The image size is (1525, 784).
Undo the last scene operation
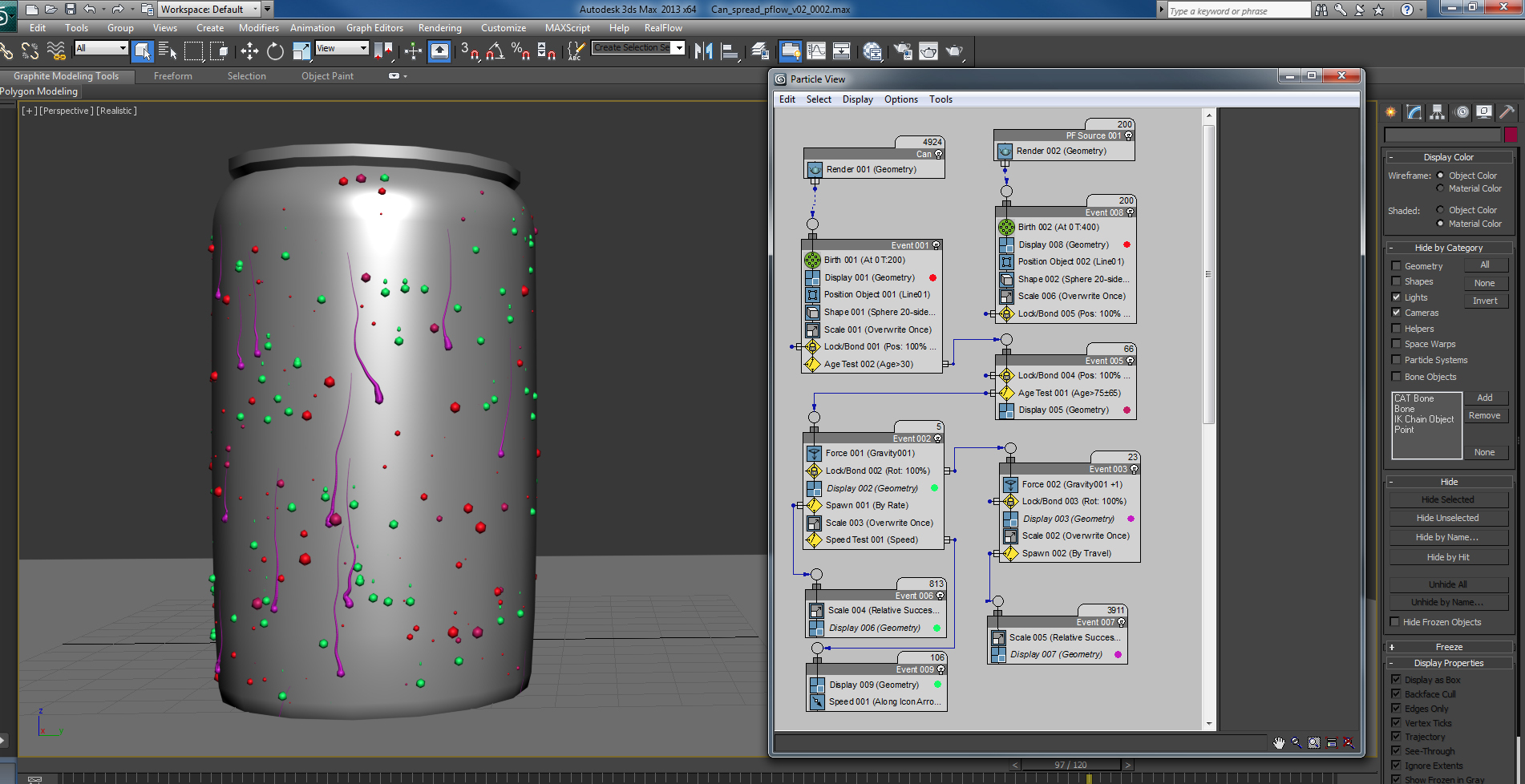(89, 9)
